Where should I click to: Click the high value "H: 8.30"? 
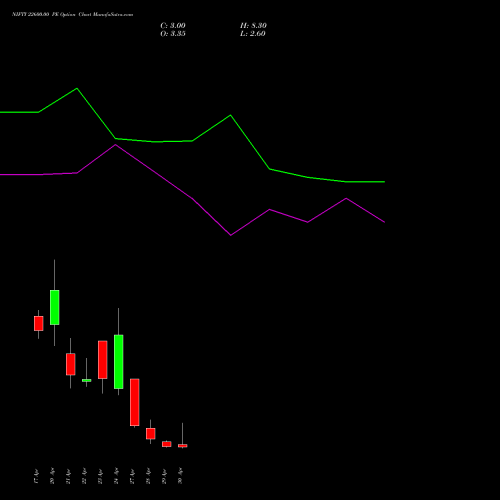click(x=253, y=26)
